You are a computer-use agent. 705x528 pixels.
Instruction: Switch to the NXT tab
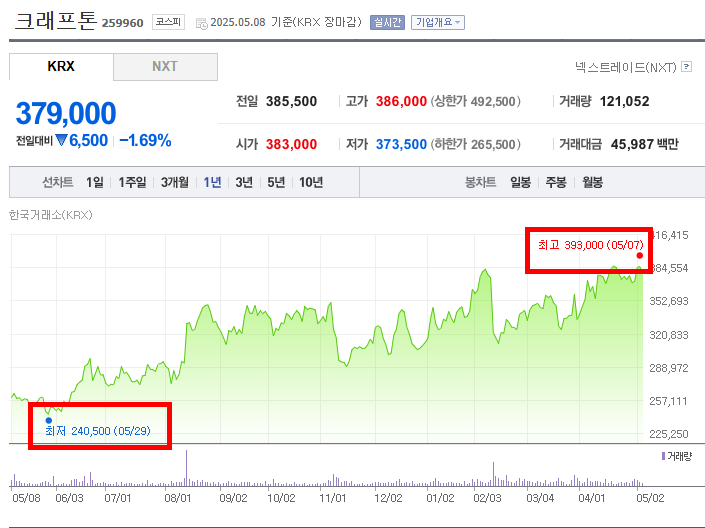(x=165, y=67)
